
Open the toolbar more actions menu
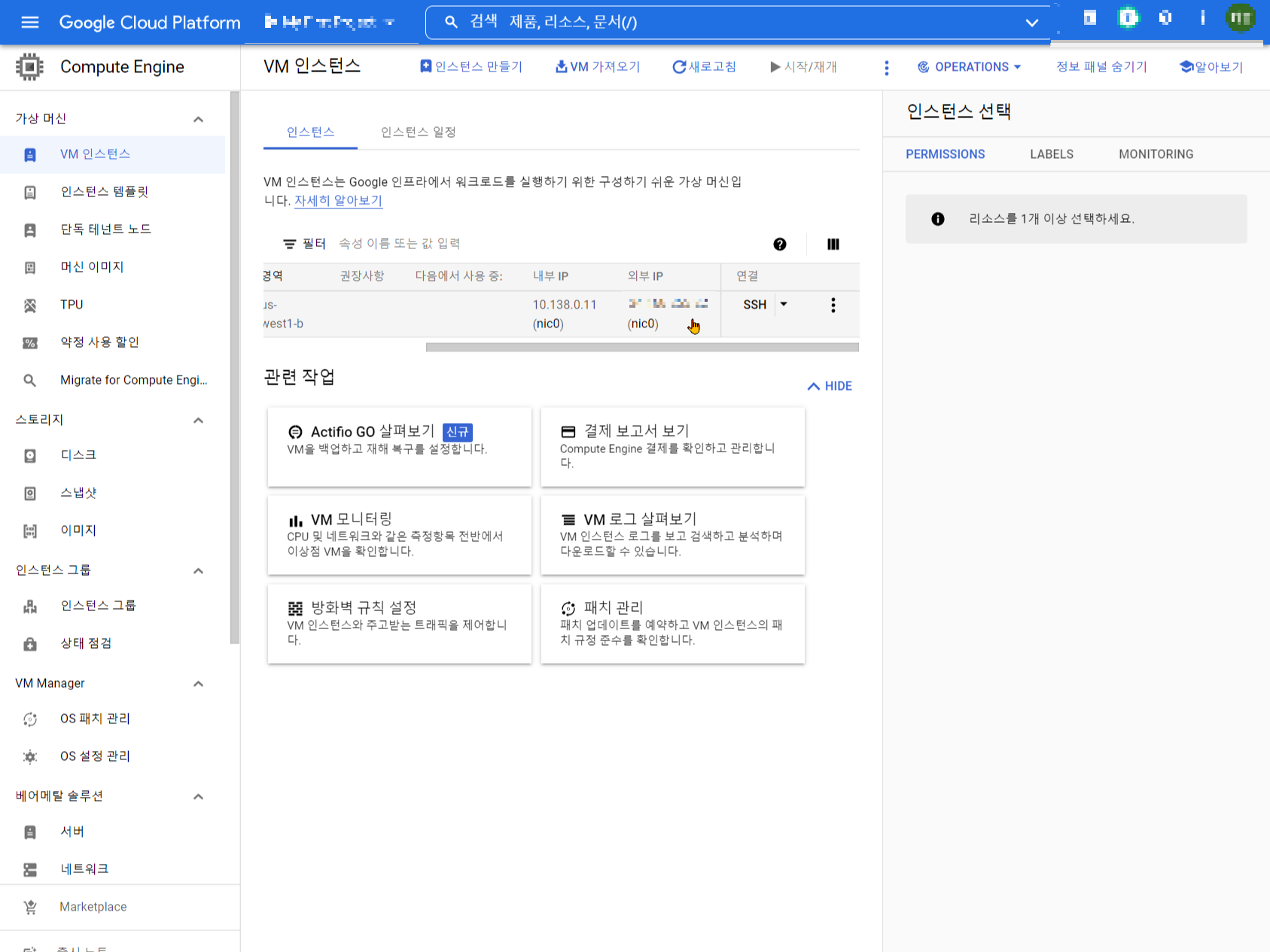pyautogui.click(x=887, y=68)
